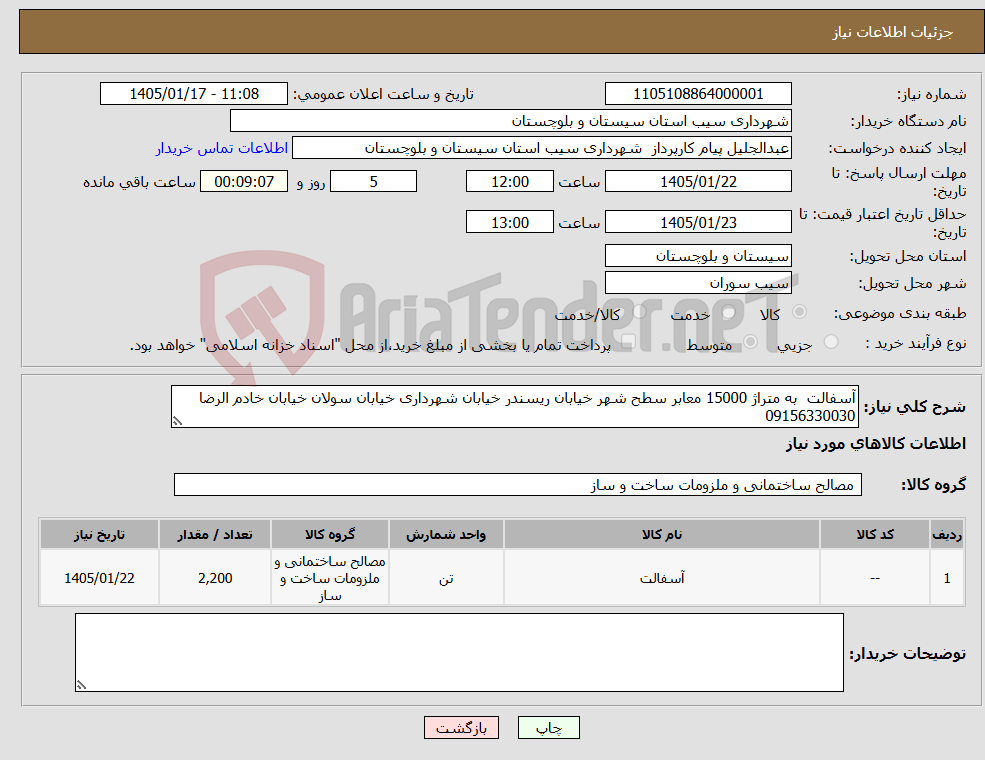Click the تعداد / مقدار column header
Viewport: 985px width, 760px height.
coord(215,534)
